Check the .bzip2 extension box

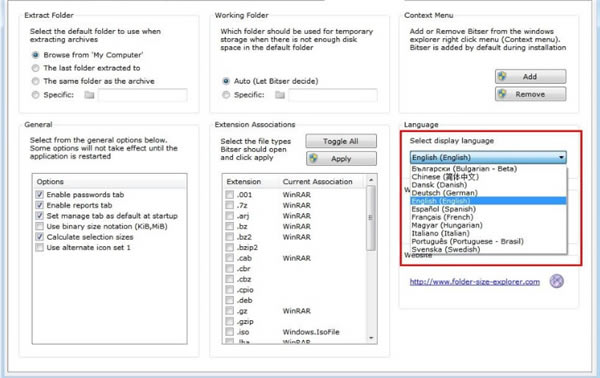[x=230, y=248]
